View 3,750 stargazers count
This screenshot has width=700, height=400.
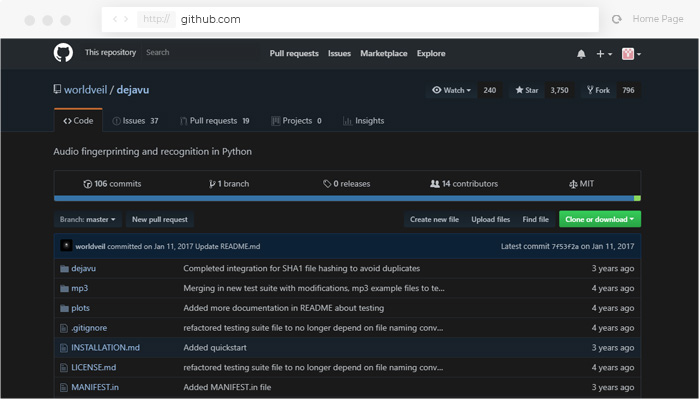[559, 90]
